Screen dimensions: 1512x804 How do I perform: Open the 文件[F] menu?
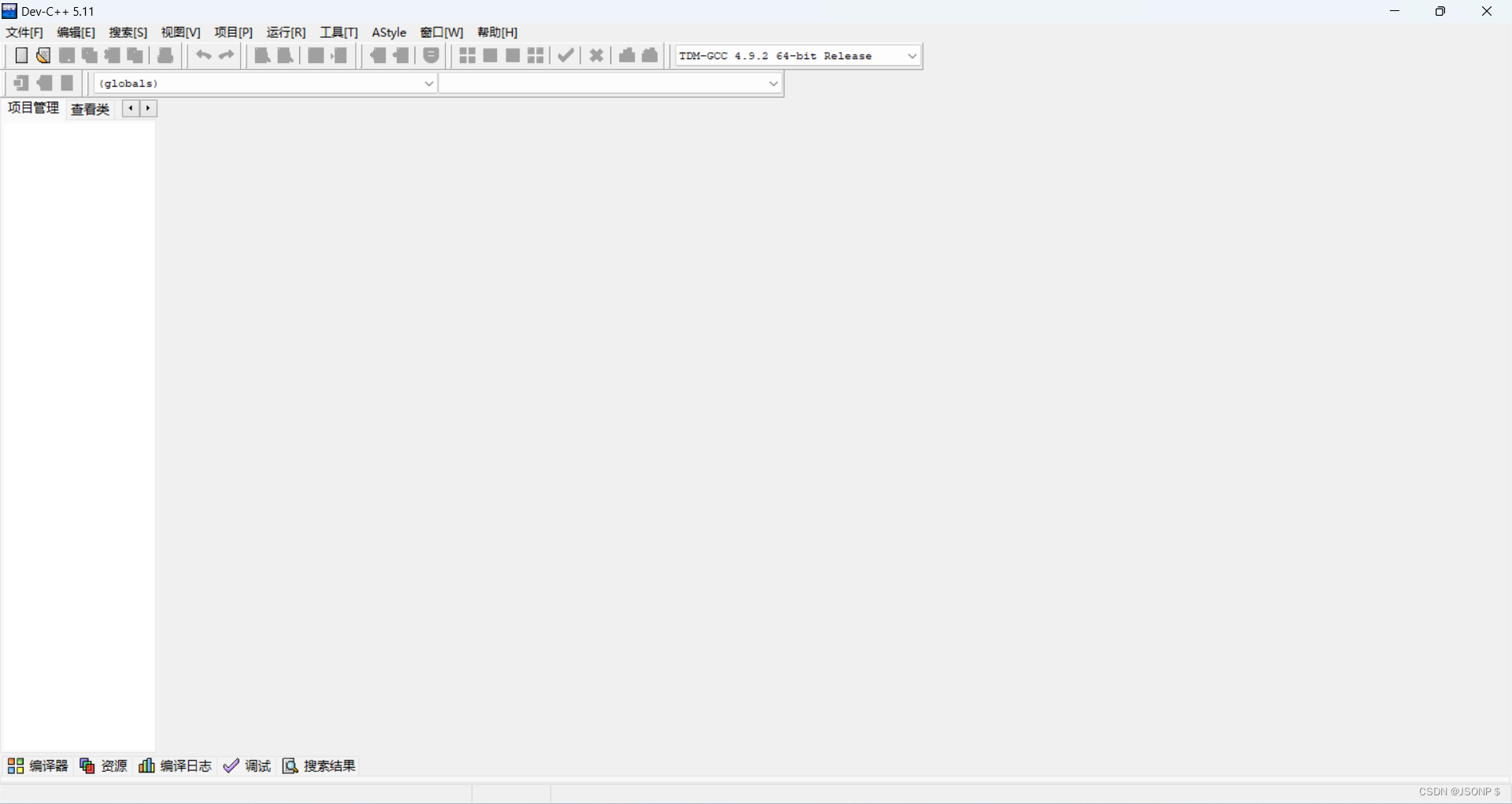click(x=23, y=32)
